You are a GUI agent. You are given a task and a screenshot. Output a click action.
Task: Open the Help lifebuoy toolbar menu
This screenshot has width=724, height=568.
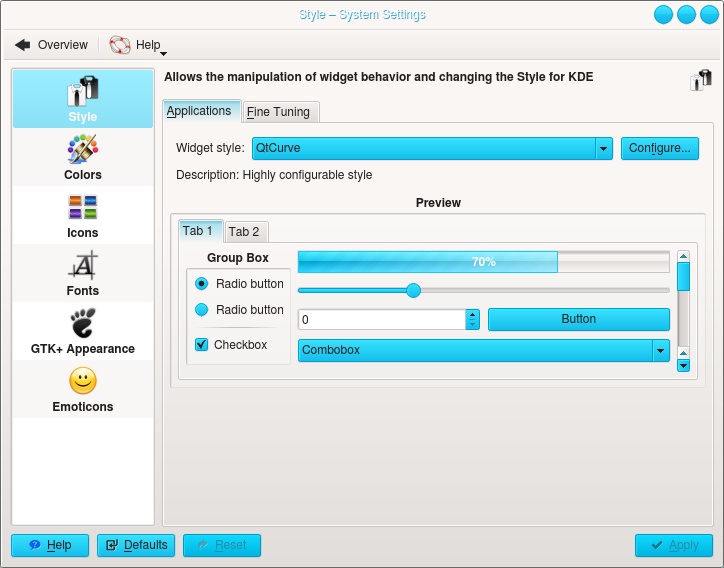138,45
